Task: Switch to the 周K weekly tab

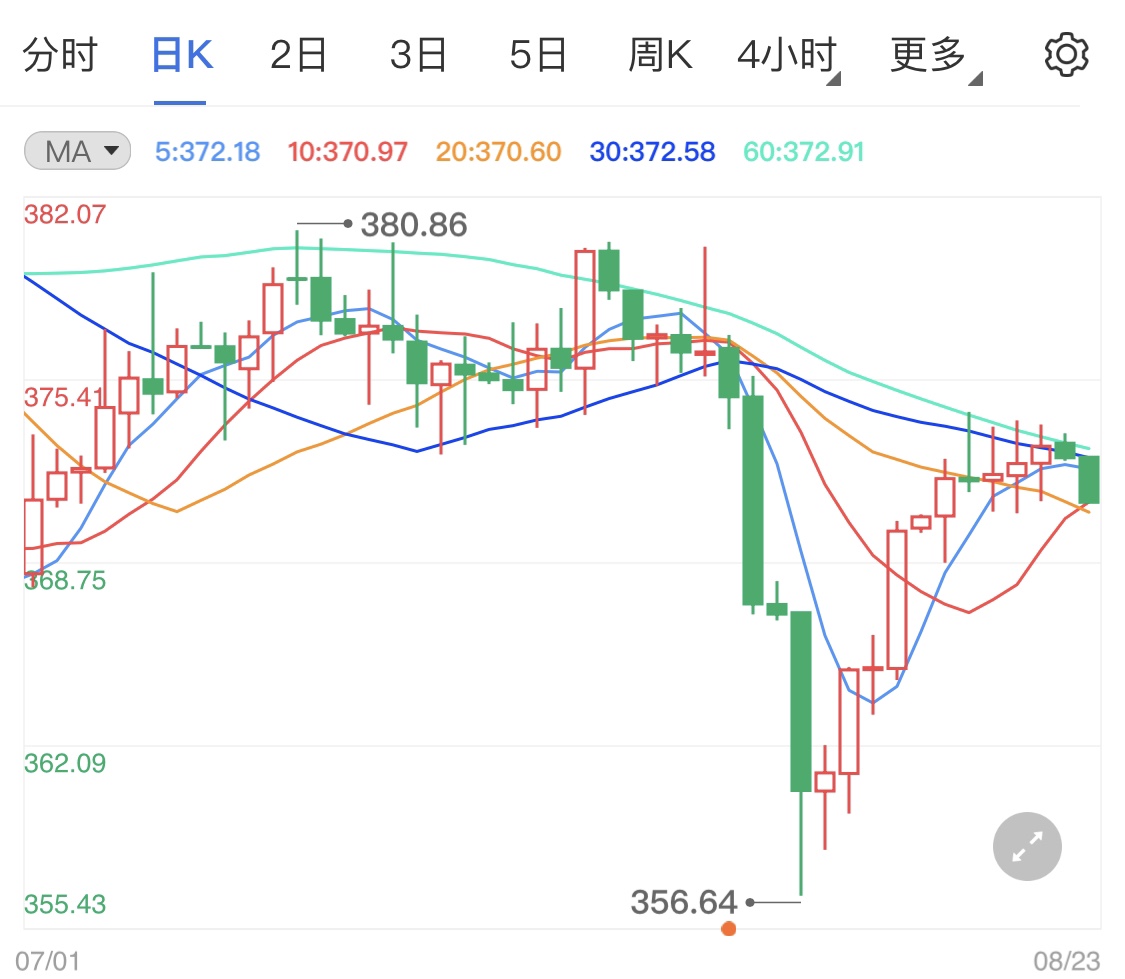Action: pos(662,54)
